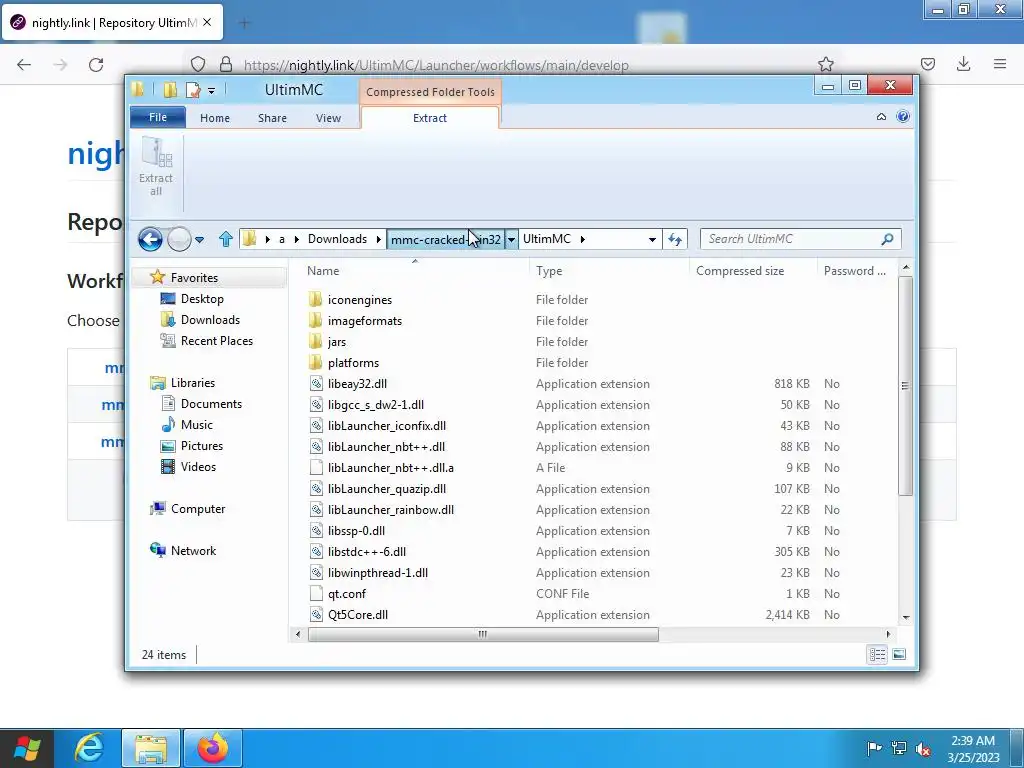Open Network in navigation pane
Viewport: 1024px width, 768px height.
click(x=193, y=551)
